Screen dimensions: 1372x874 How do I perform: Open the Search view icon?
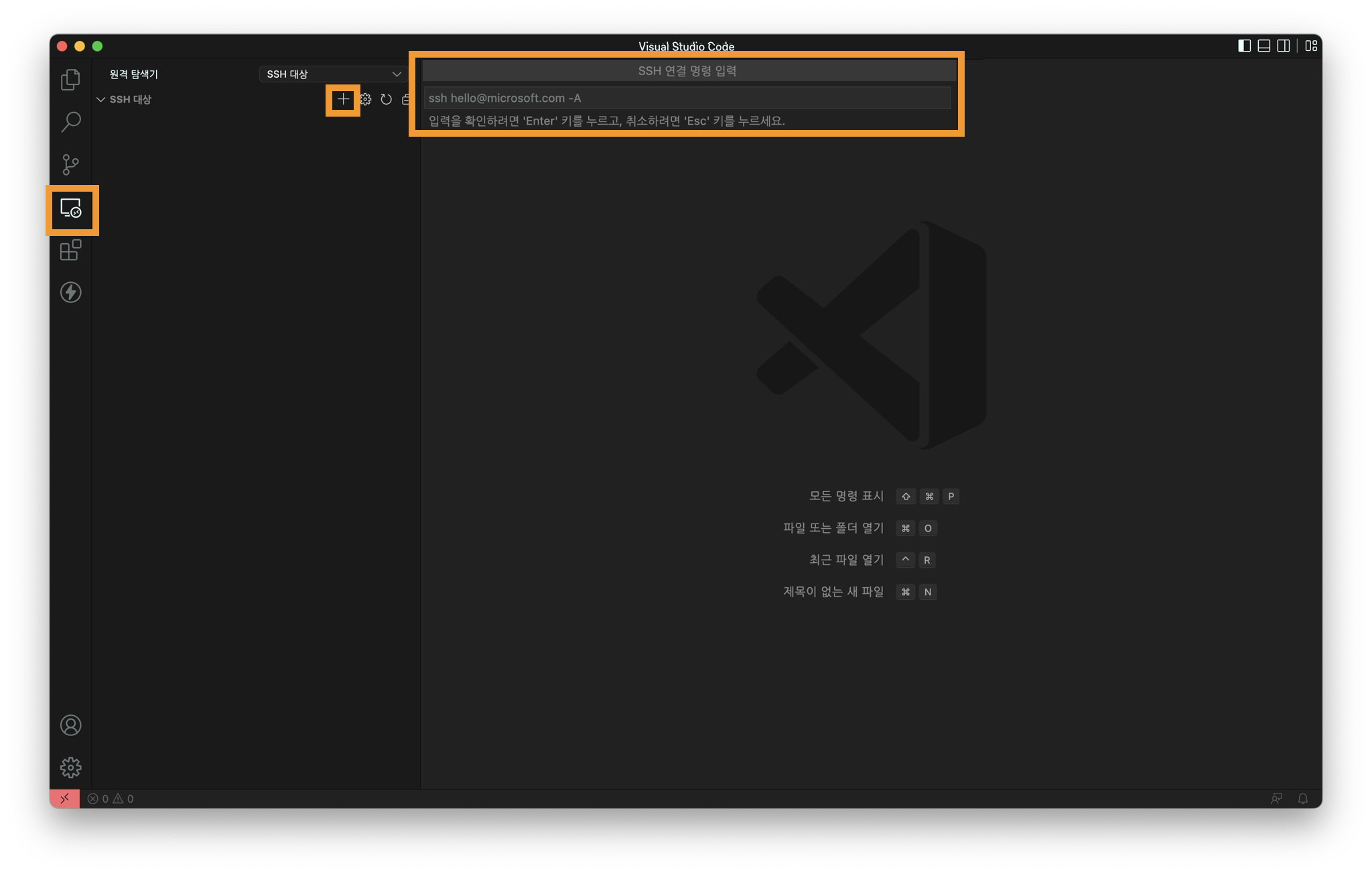pos(70,122)
